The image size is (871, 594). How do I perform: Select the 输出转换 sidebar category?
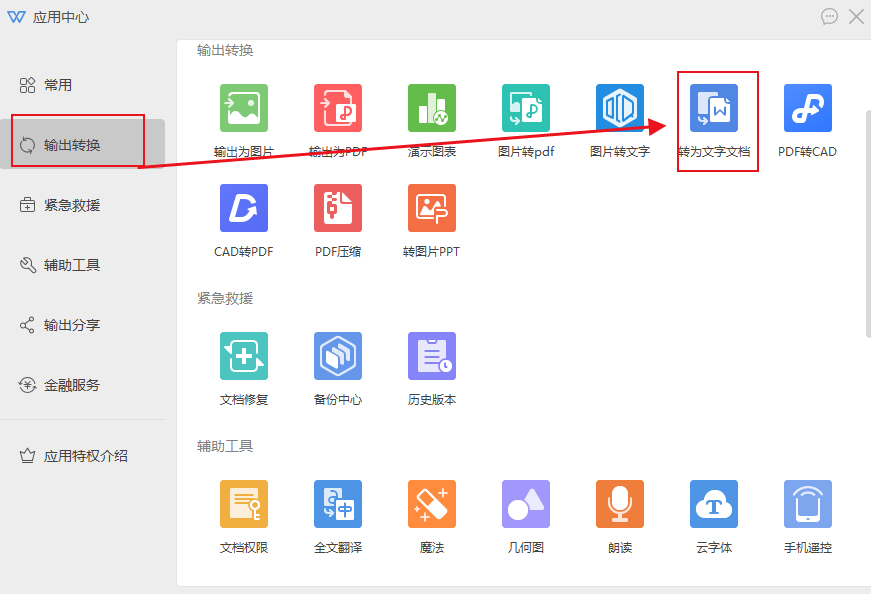[x=82, y=144]
